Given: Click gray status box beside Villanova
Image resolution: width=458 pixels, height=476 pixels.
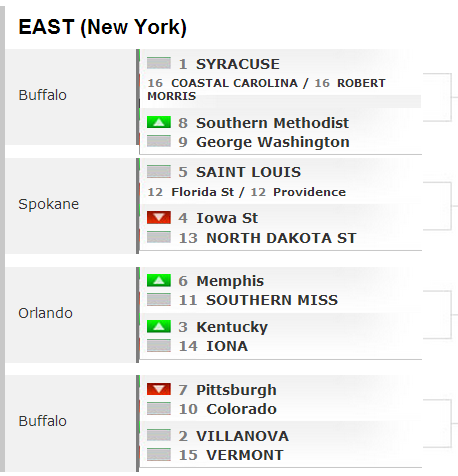Looking at the screenshot, I should point(159,435).
